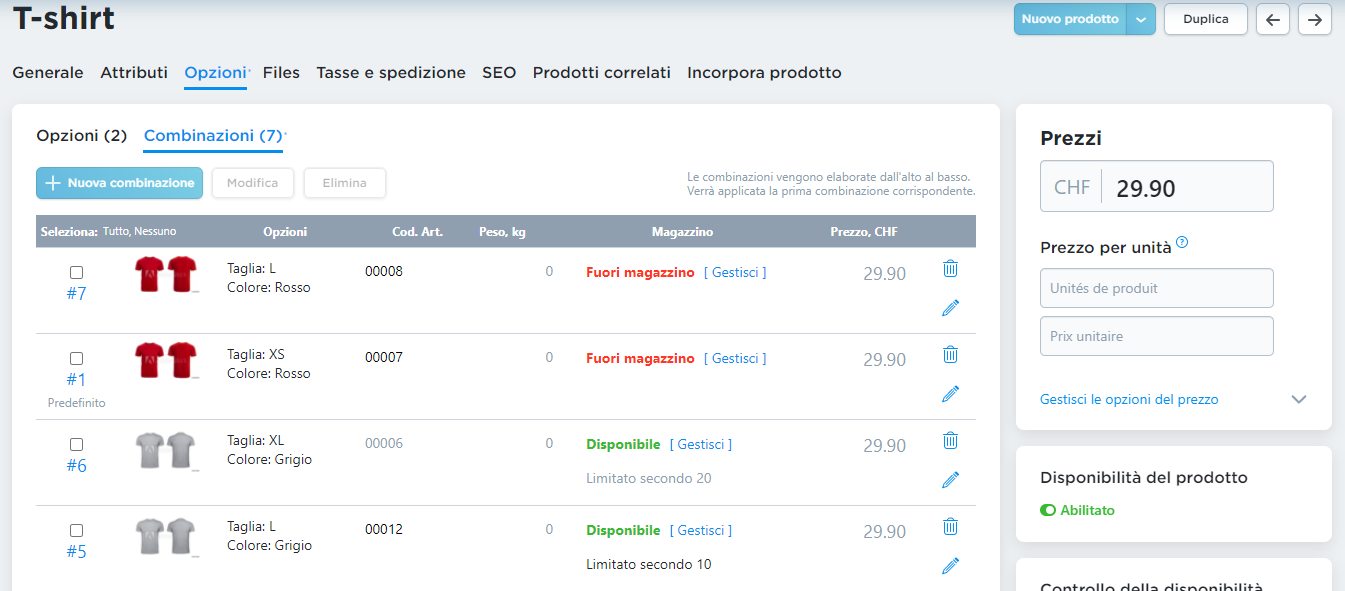Open the CHF currency selector

click(x=1072, y=187)
